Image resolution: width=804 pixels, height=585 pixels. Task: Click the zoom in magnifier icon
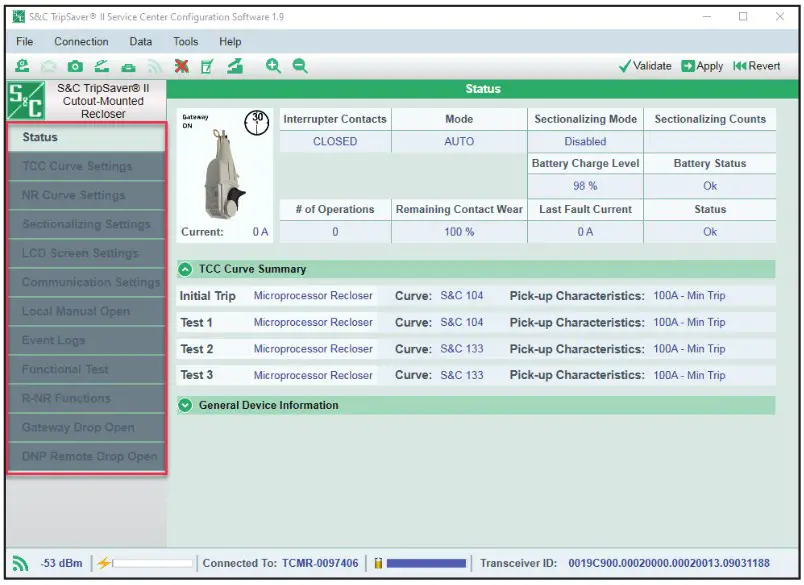click(273, 66)
